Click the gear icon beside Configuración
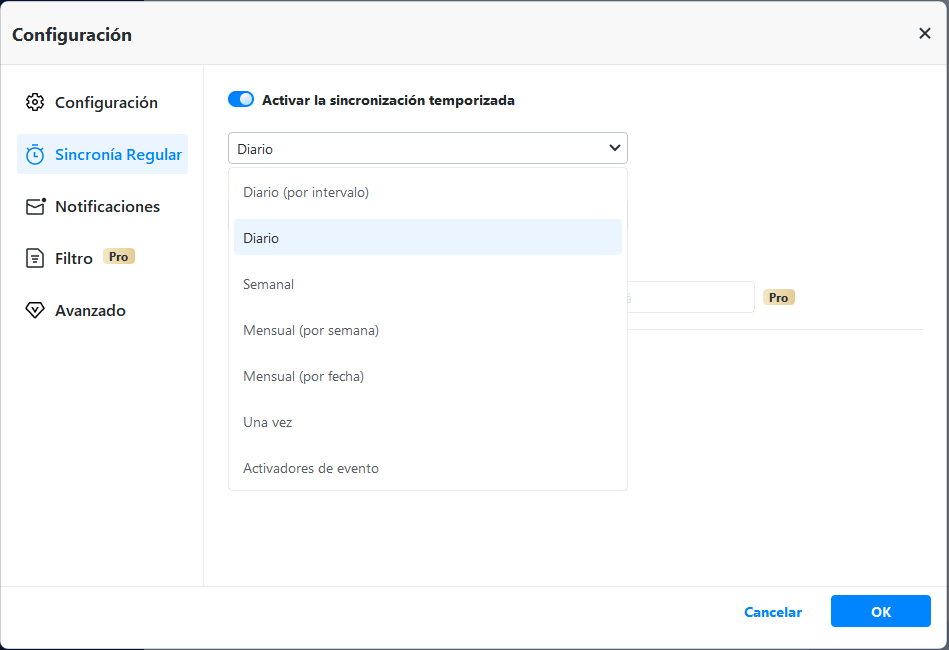Viewport: 949px width, 650px height. [x=35, y=102]
